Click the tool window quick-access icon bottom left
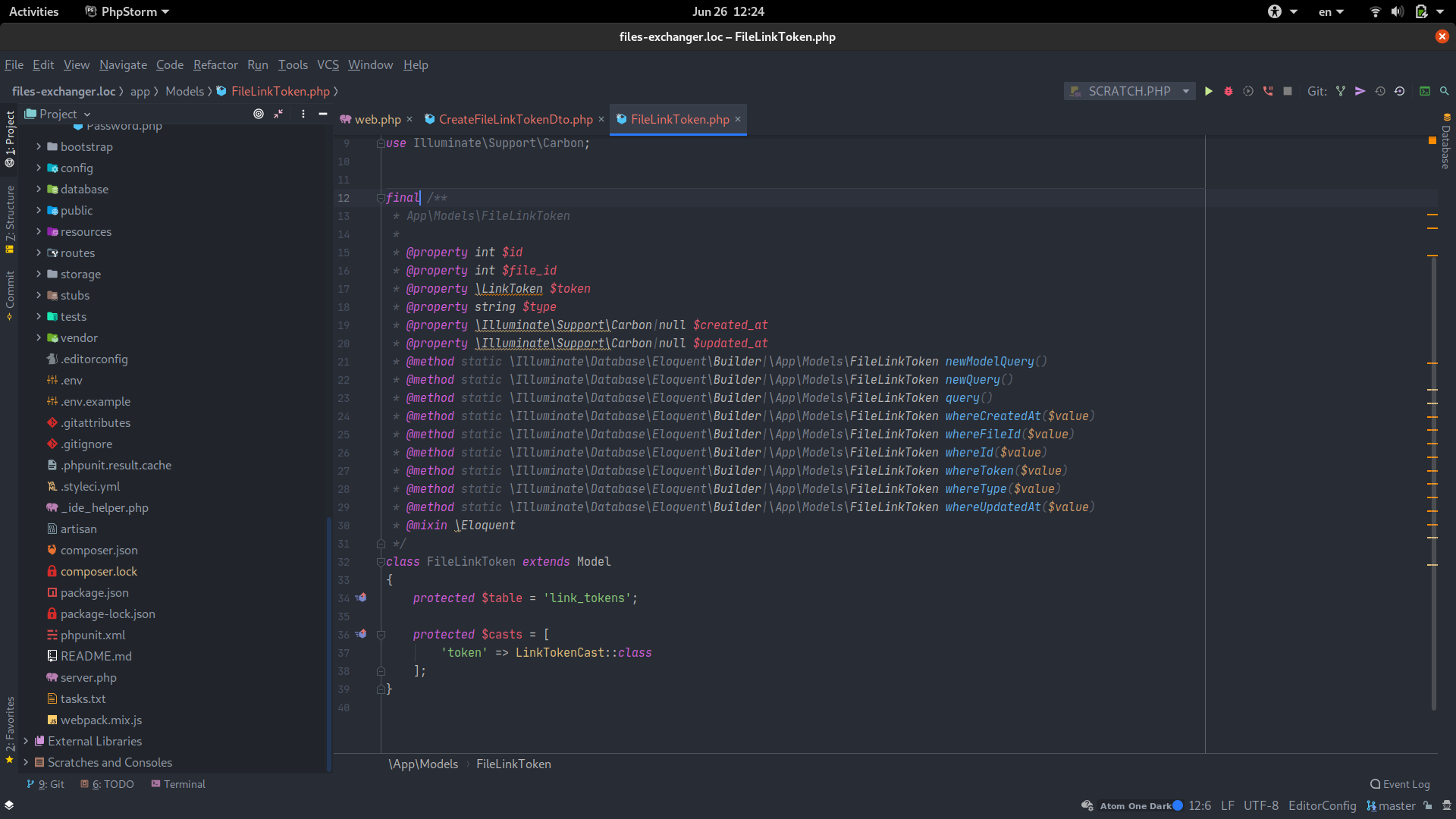This screenshot has height=819, width=1456. click(9, 805)
